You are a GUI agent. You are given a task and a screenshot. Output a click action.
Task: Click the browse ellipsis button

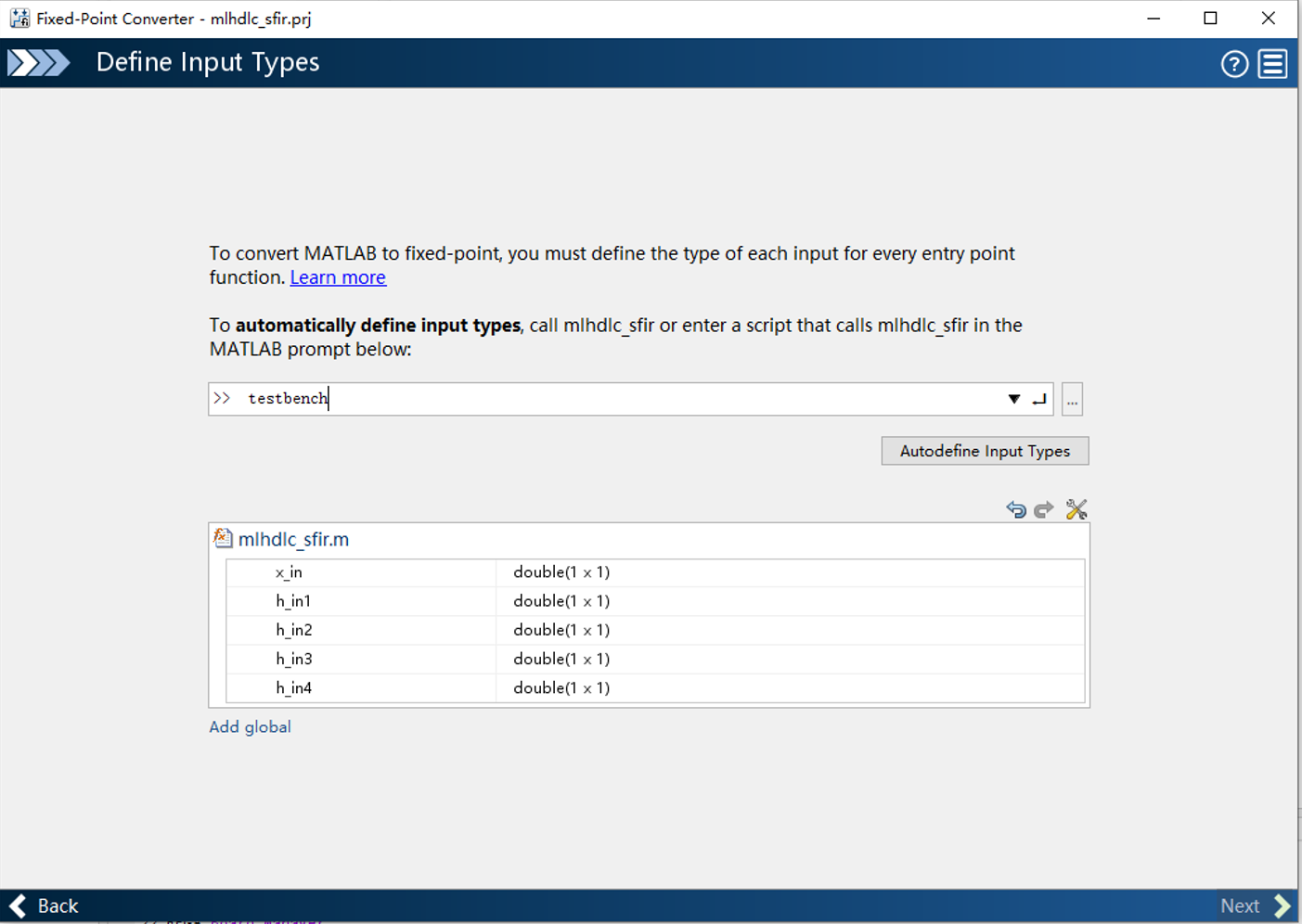(1072, 400)
